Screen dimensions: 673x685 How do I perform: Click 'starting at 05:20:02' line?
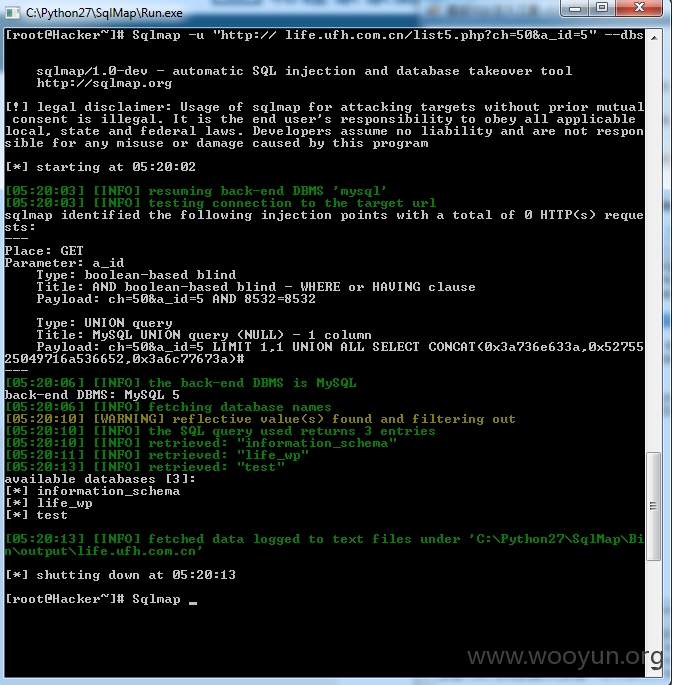(100, 167)
